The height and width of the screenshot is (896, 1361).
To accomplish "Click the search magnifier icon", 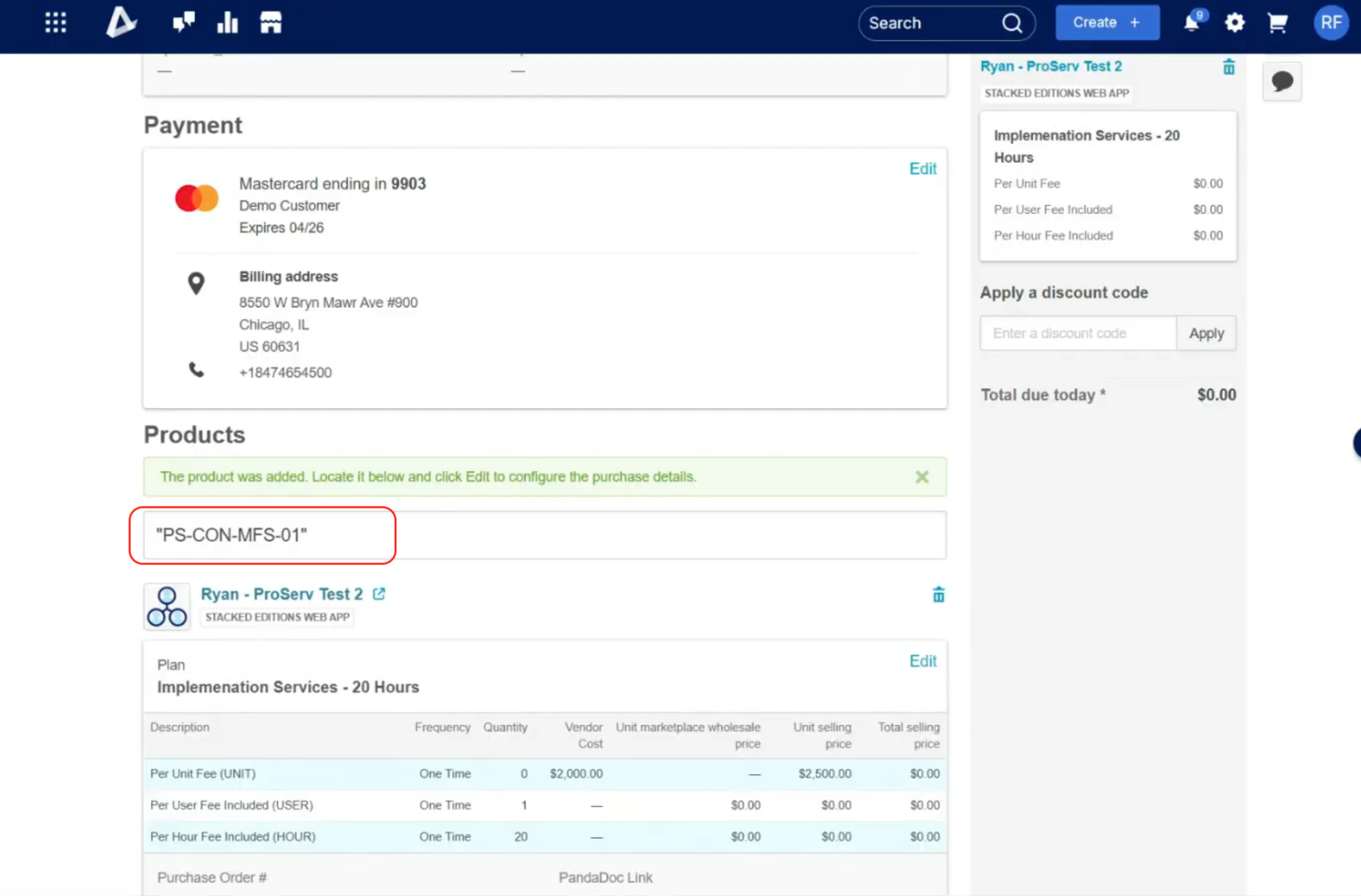I will pyautogui.click(x=1012, y=23).
